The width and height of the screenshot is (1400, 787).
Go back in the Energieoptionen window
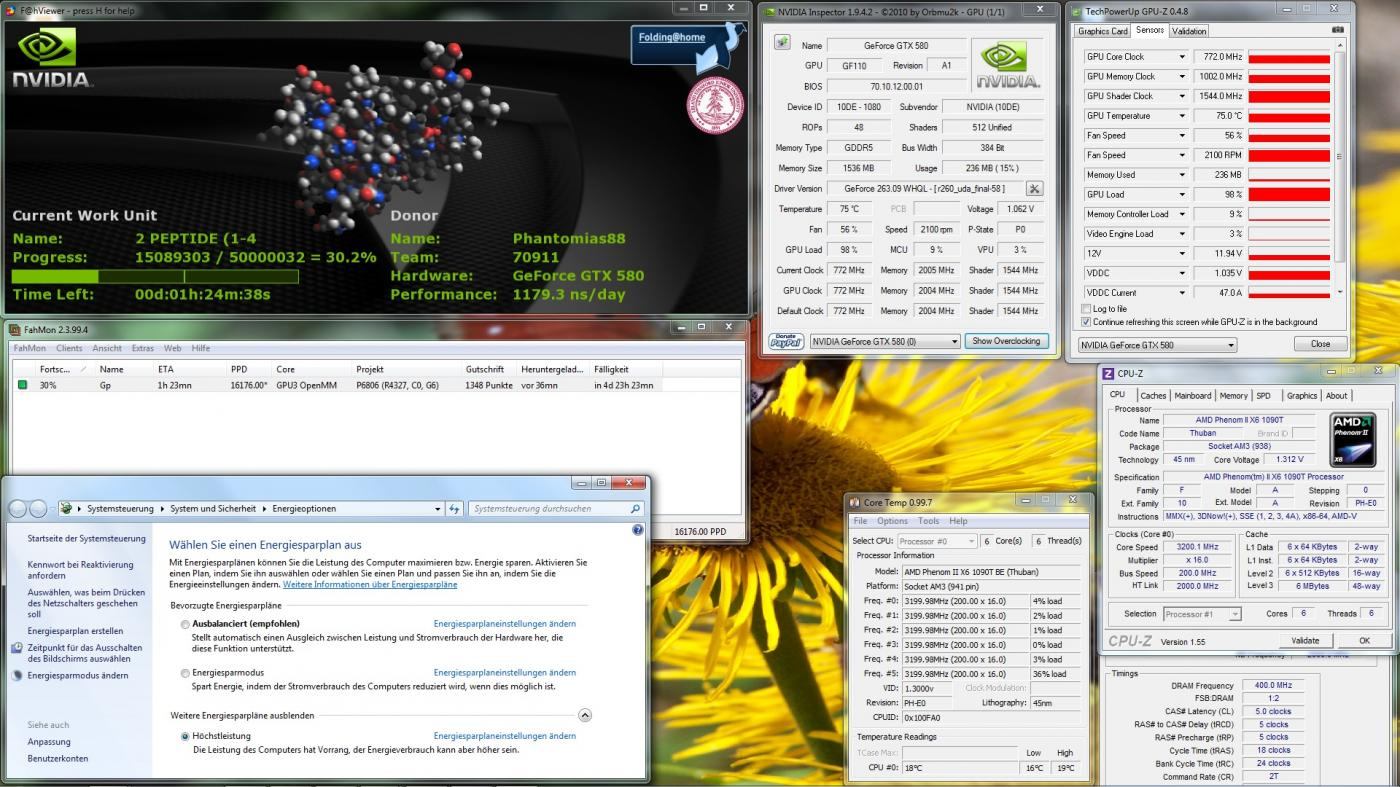coord(18,509)
